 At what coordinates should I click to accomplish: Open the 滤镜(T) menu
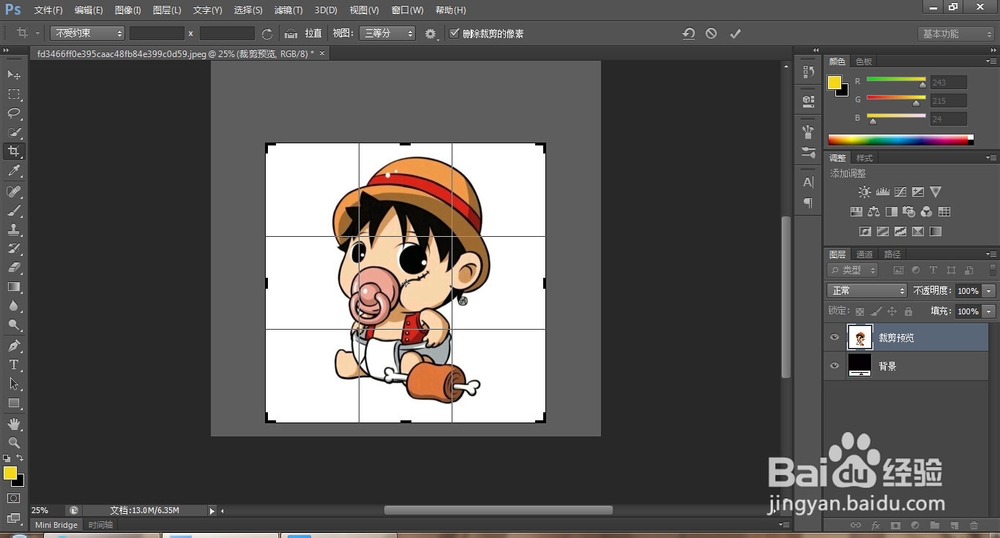pos(288,10)
